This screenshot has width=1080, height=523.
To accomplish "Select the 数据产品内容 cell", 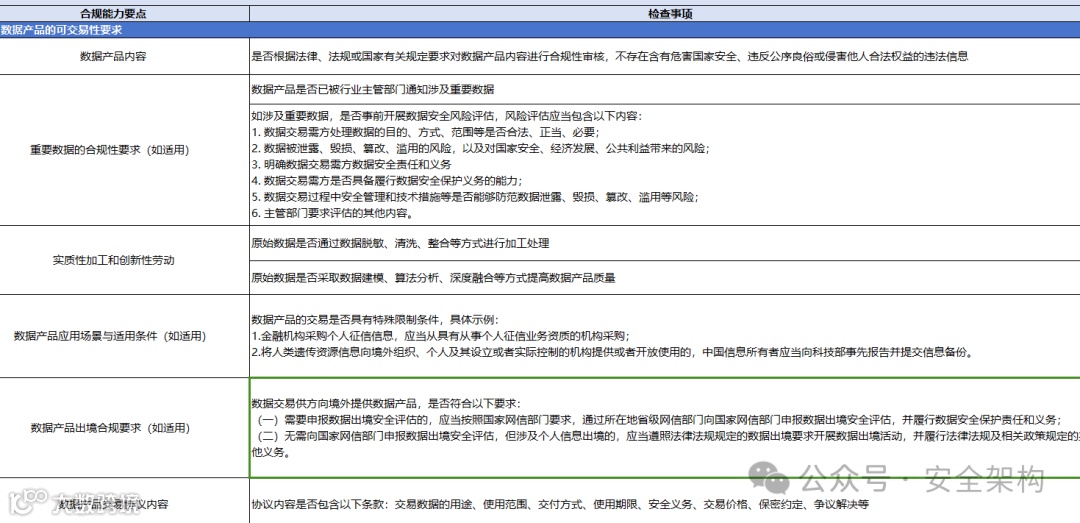I will point(124,57).
